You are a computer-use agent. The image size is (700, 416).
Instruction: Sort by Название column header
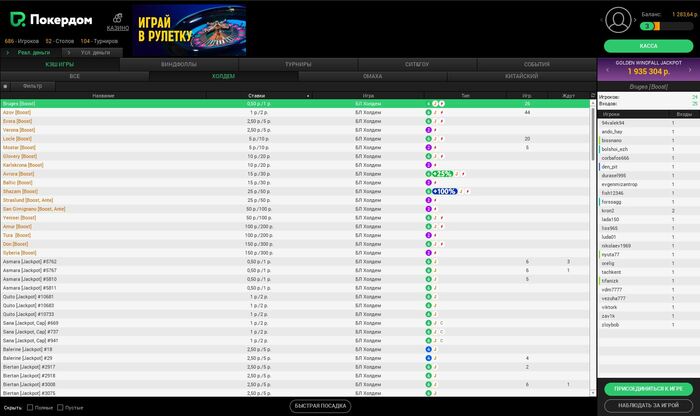tap(103, 96)
